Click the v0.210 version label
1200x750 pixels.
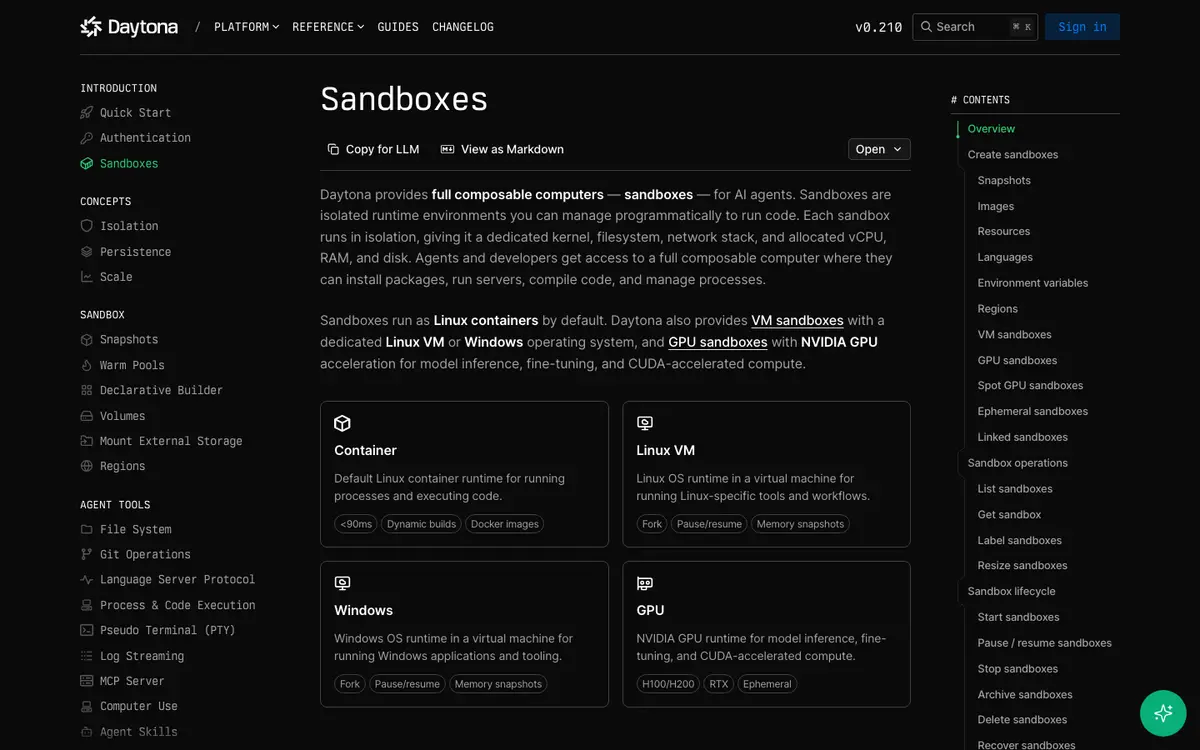(x=879, y=27)
